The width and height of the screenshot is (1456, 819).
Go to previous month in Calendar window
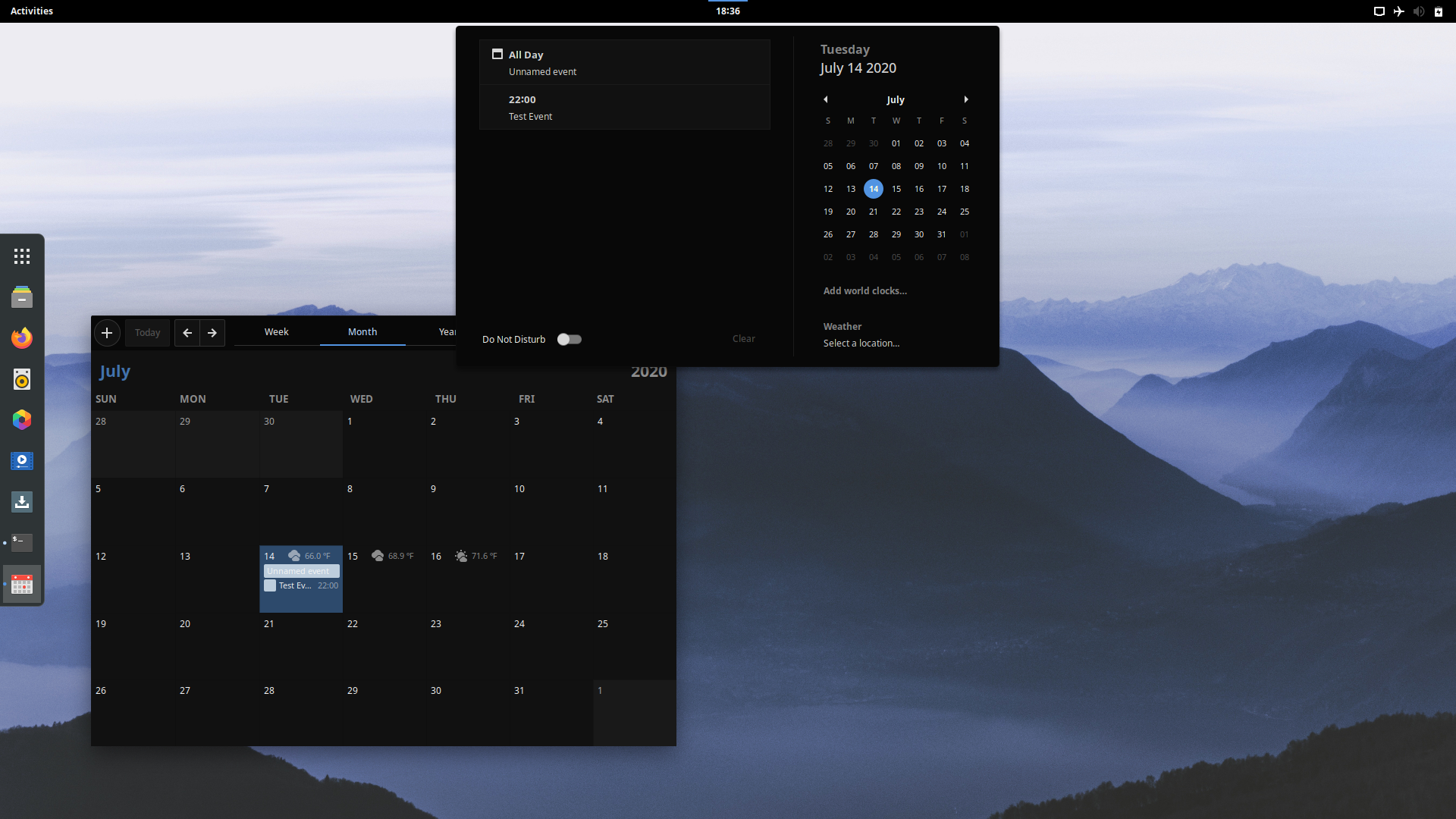tap(187, 333)
